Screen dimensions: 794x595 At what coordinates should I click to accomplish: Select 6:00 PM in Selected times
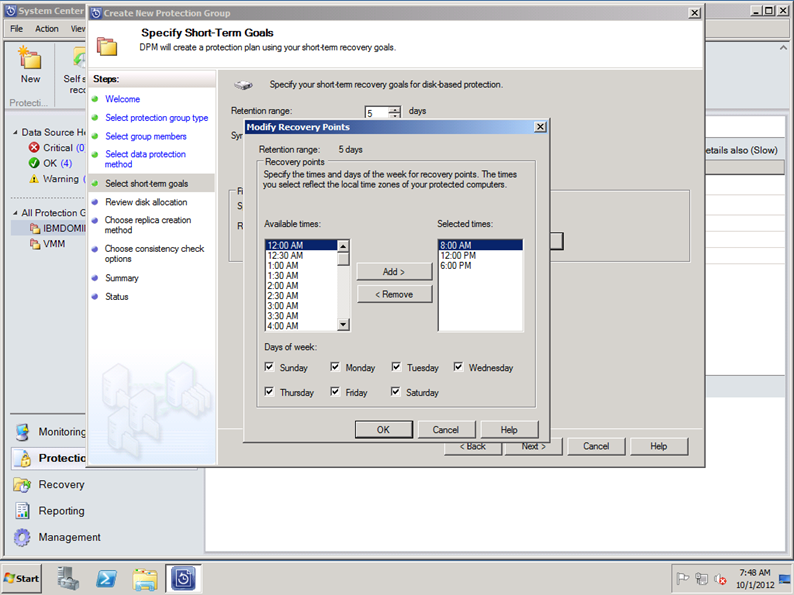tap(480, 266)
